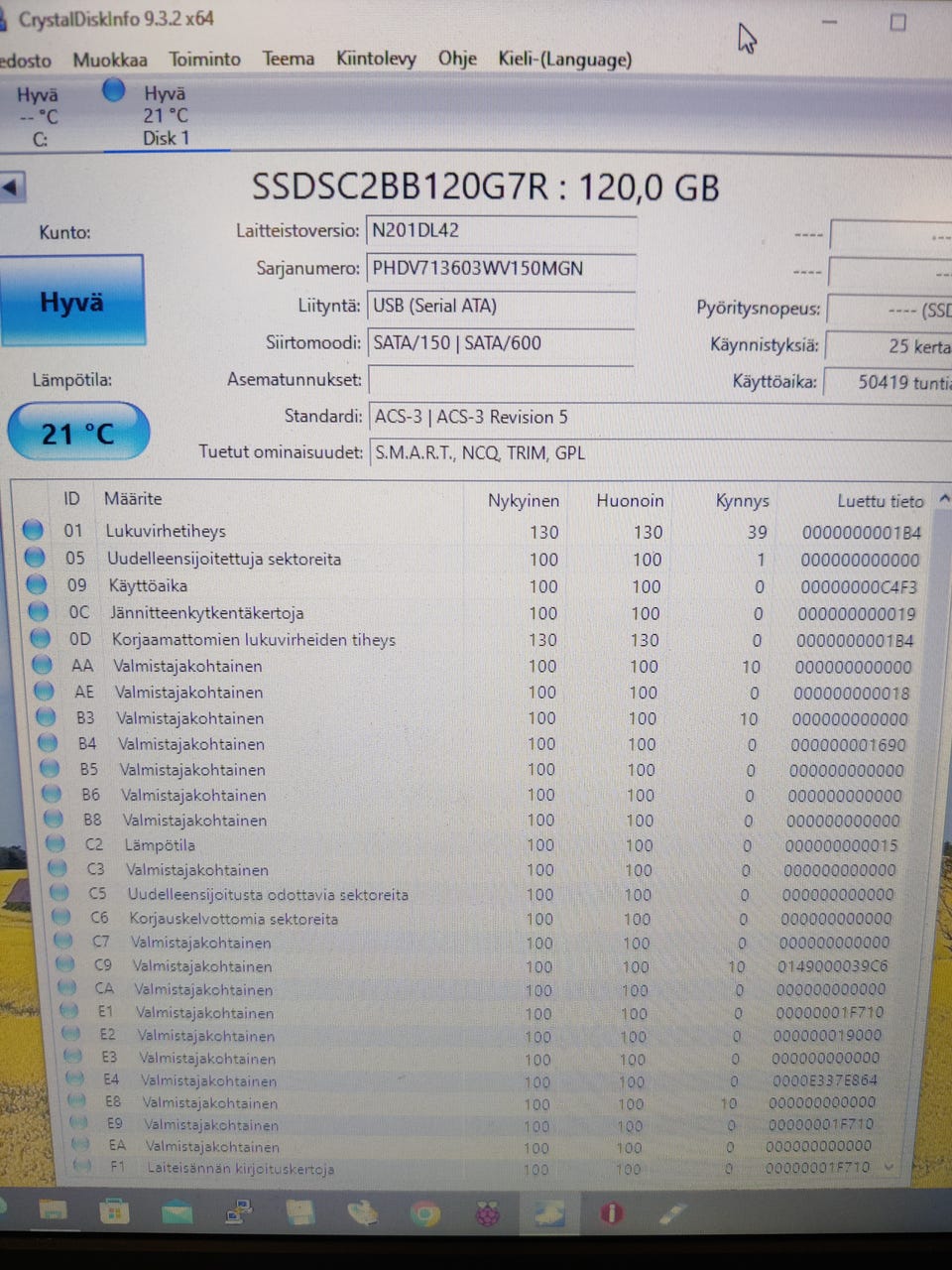Click the status circle for row 09 Käyttöaika

click(x=37, y=584)
